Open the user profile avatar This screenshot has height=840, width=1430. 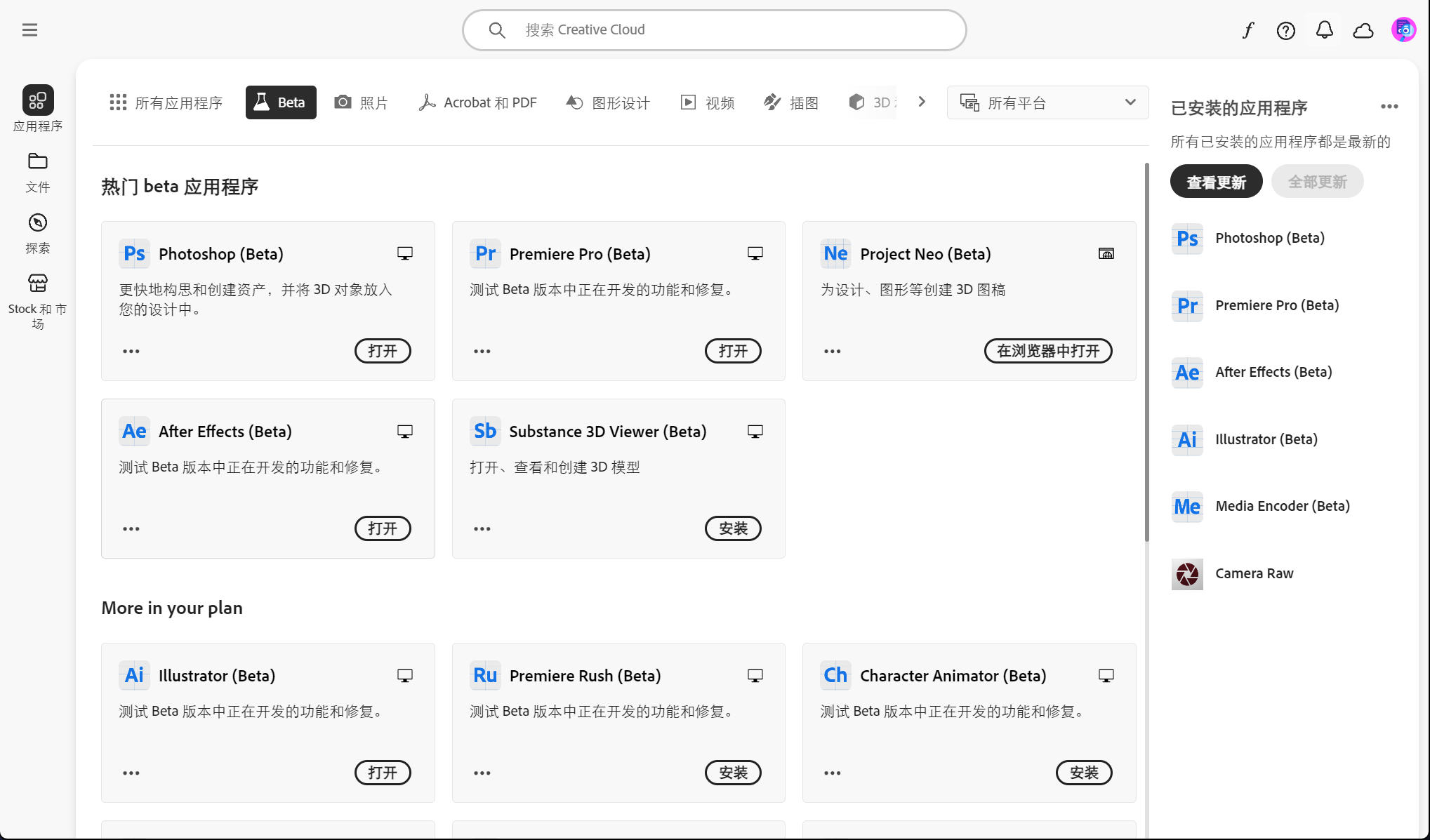point(1403,29)
